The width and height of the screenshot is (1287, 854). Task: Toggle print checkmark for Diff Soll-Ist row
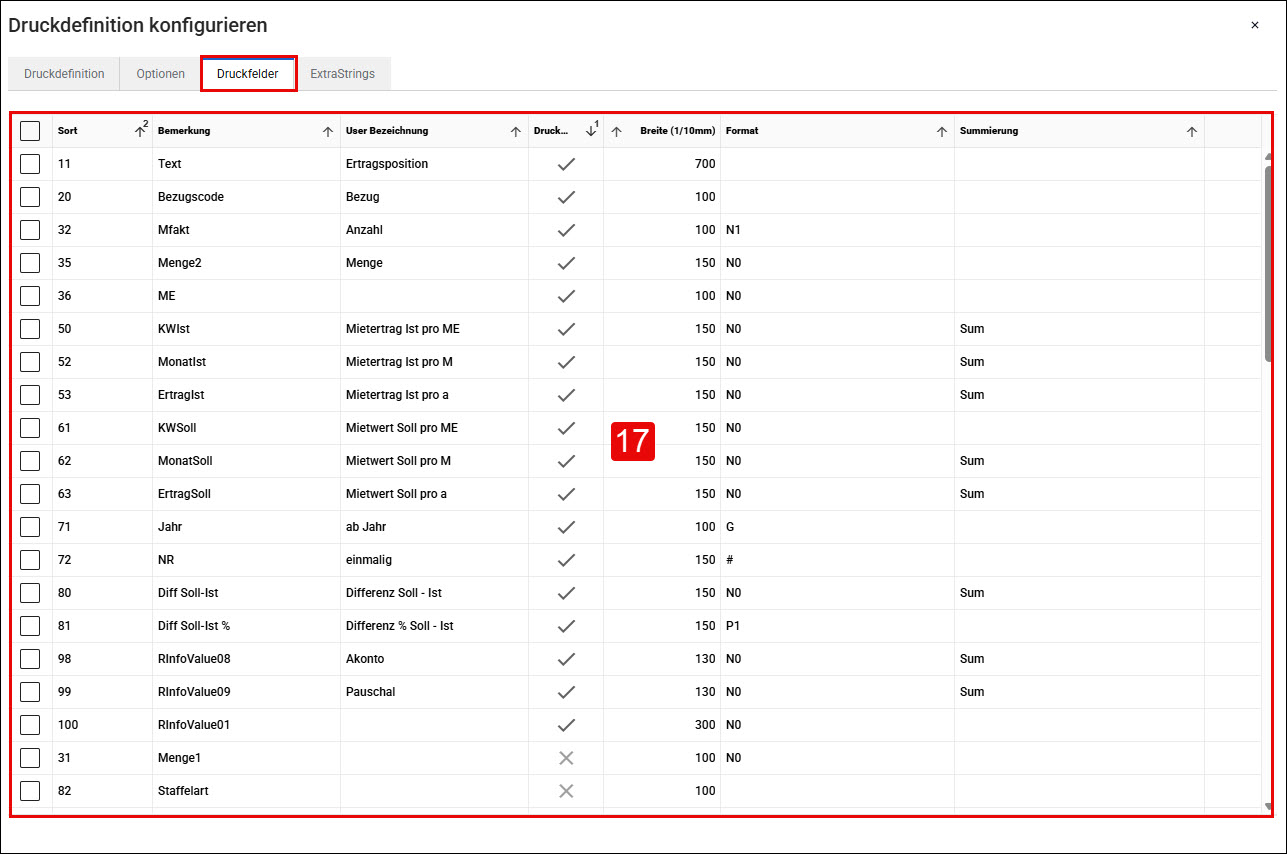(x=566, y=593)
